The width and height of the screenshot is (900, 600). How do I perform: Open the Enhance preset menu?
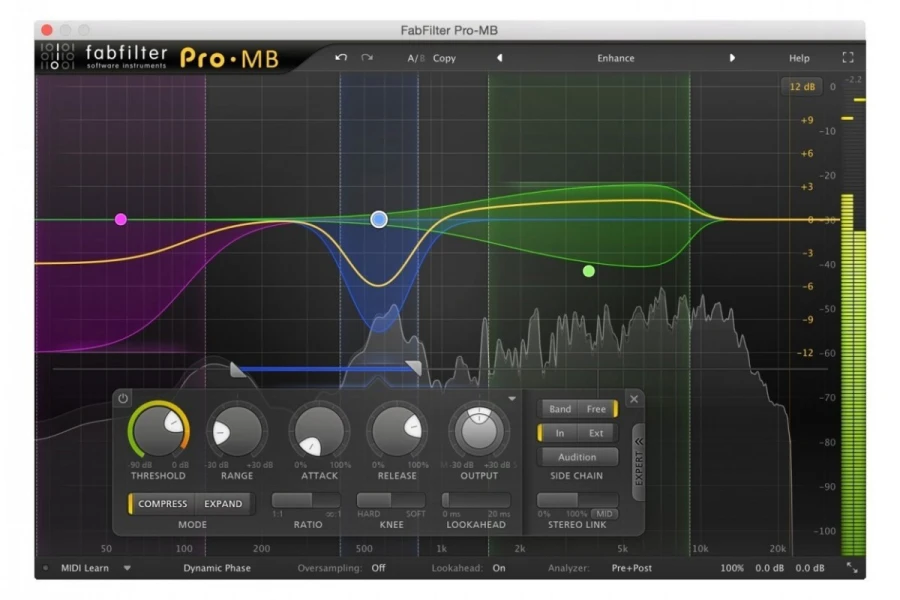coord(615,58)
